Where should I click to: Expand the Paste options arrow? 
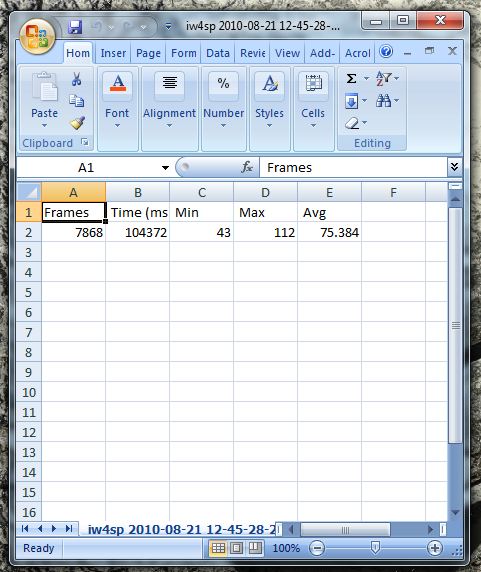coord(44,125)
